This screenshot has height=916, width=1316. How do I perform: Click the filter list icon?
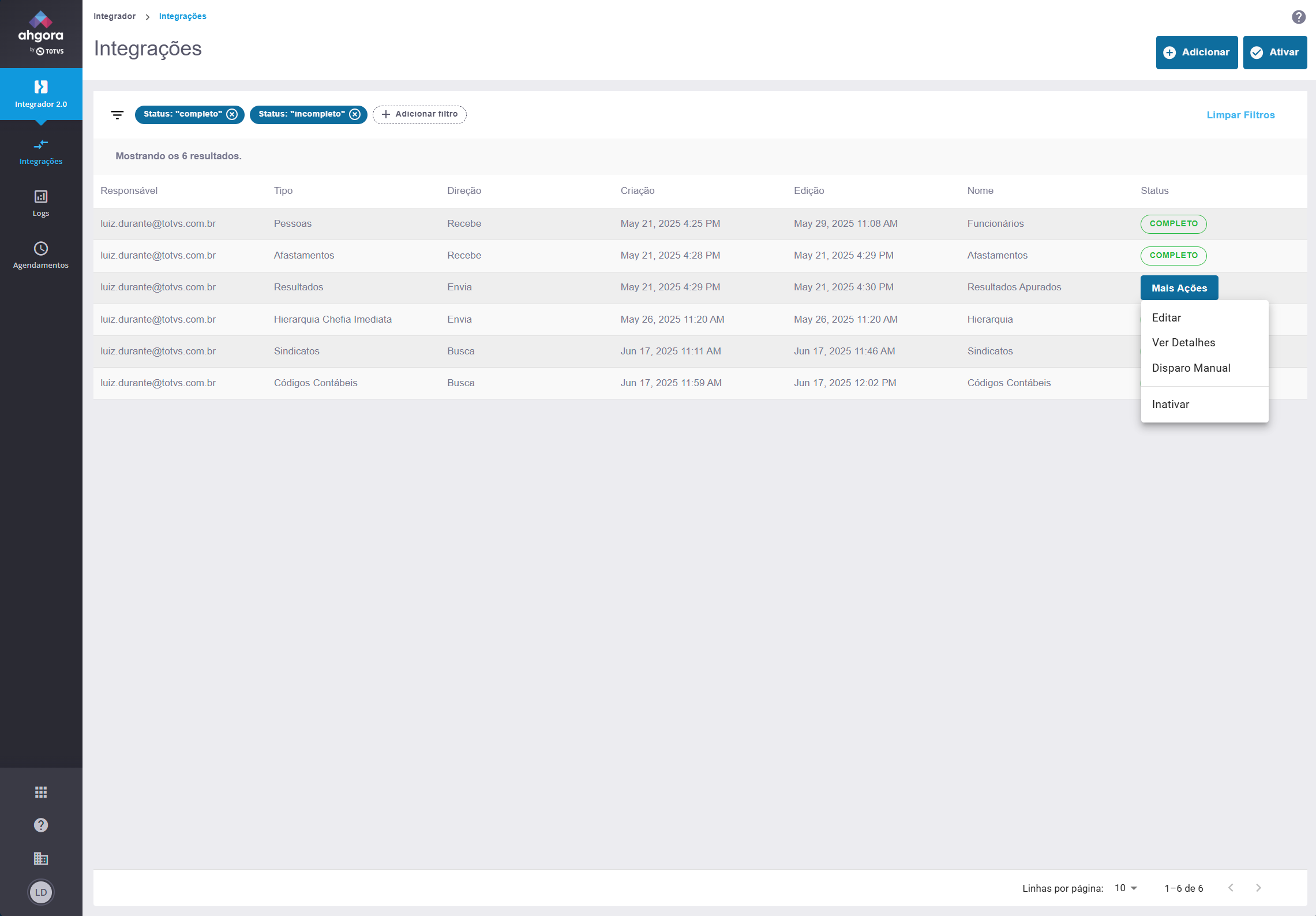pos(117,115)
